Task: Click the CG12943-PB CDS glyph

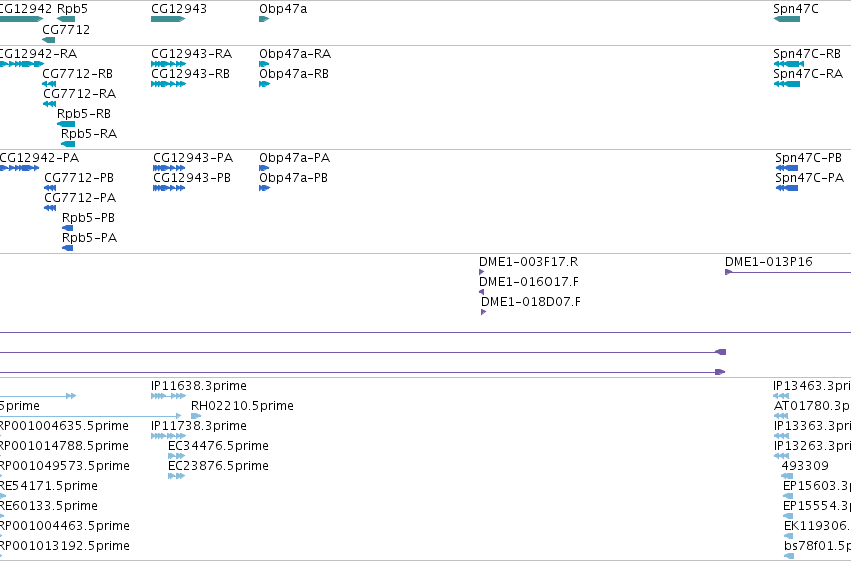Action: tap(169, 188)
